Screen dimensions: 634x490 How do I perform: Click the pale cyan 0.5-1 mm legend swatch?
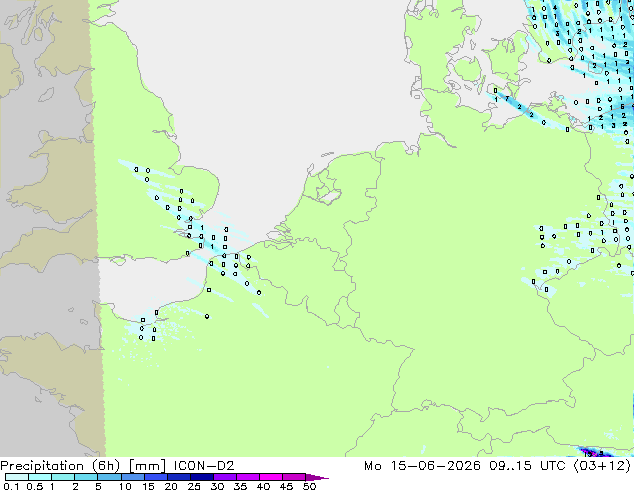40,477
